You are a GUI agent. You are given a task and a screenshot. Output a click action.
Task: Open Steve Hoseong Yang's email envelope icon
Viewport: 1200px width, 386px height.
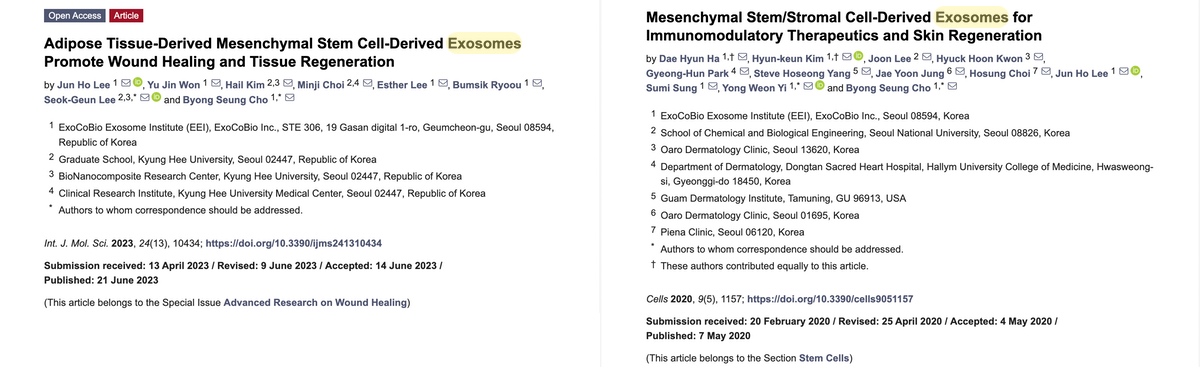(865, 73)
